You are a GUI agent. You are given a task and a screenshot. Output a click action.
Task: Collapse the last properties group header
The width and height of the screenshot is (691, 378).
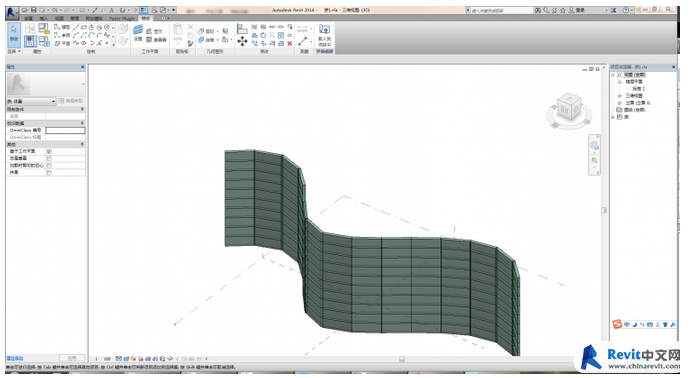[82, 144]
